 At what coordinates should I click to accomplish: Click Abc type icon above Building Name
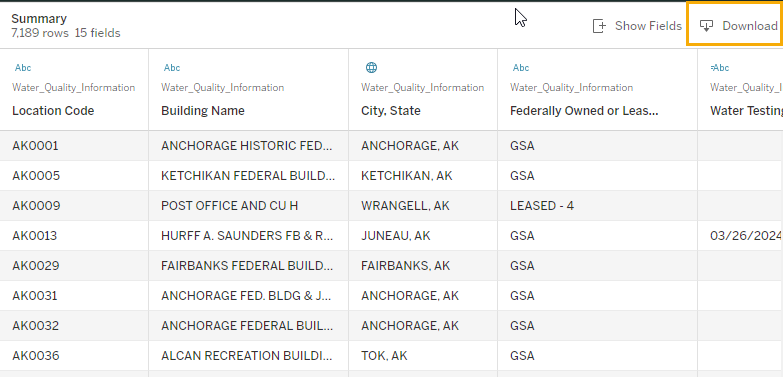coord(172,68)
